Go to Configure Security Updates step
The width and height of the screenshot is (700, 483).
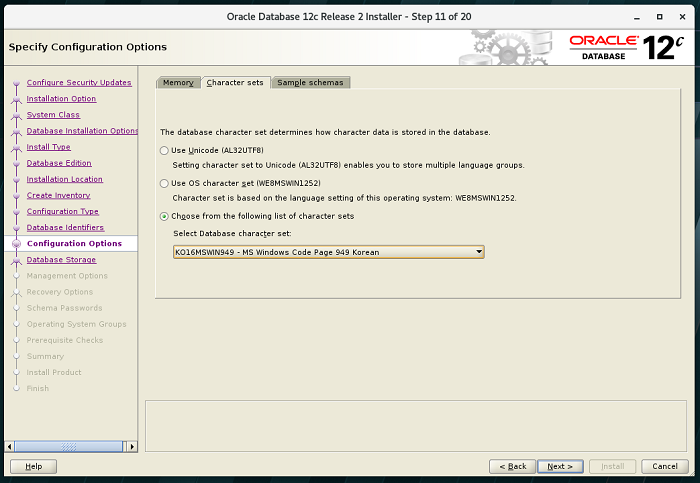tap(79, 83)
